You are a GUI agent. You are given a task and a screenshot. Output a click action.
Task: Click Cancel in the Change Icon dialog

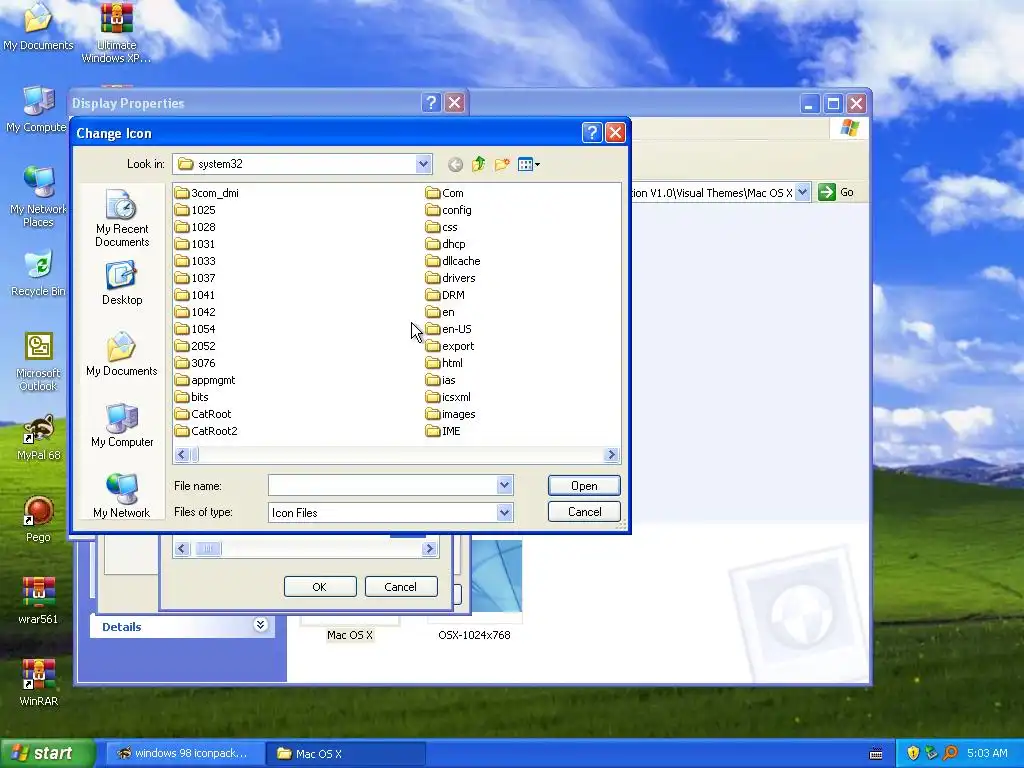(x=584, y=511)
